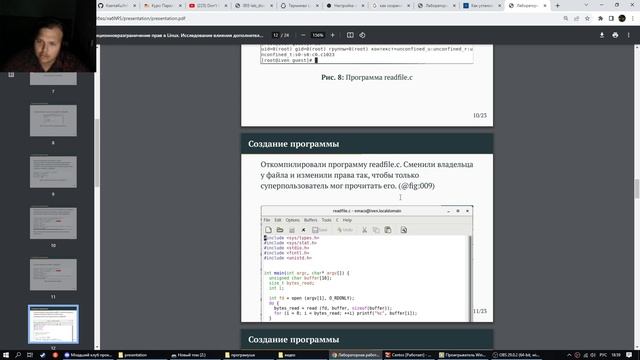Screen dimensions: 640x360
Task: Click the Emacs Tools menu in screenshot
Action: pos(327,220)
